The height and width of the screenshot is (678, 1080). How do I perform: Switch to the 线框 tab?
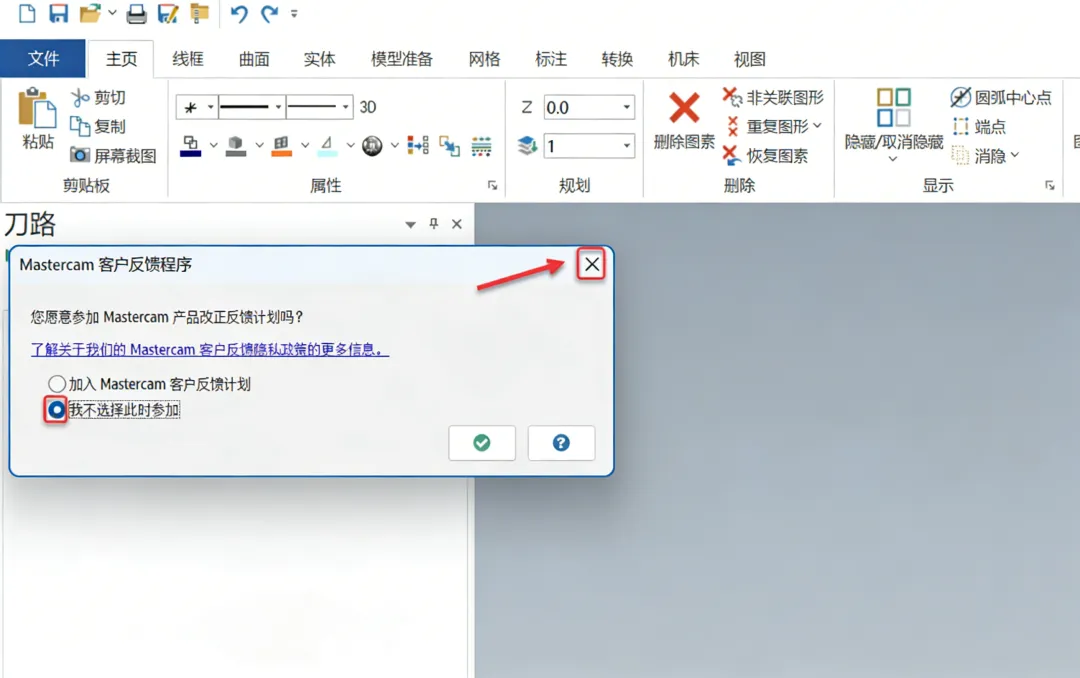(188, 59)
